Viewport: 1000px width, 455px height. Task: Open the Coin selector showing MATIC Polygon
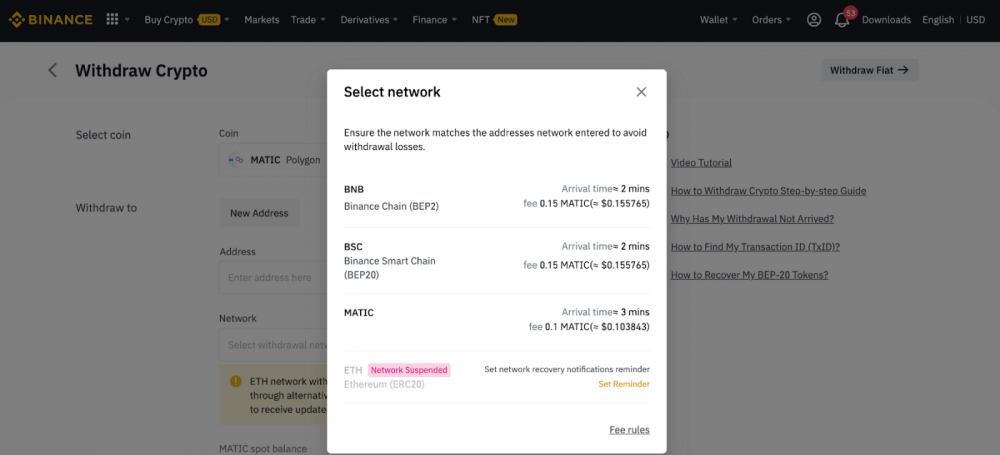[x=274, y=160]
